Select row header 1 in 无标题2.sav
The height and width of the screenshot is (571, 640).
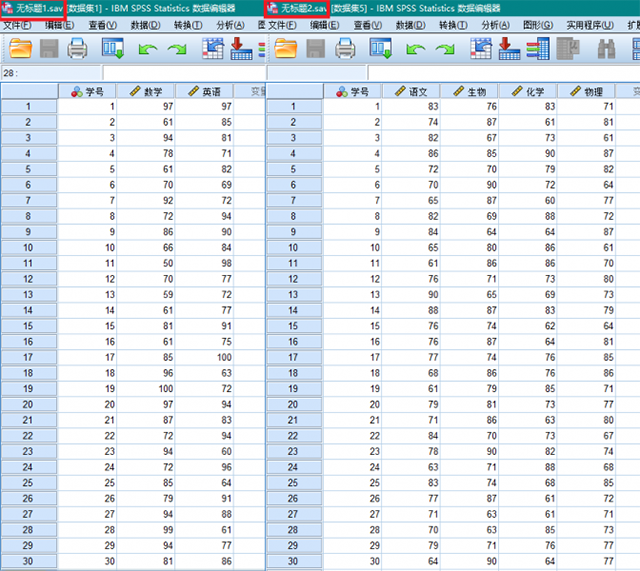pos(294,107)
